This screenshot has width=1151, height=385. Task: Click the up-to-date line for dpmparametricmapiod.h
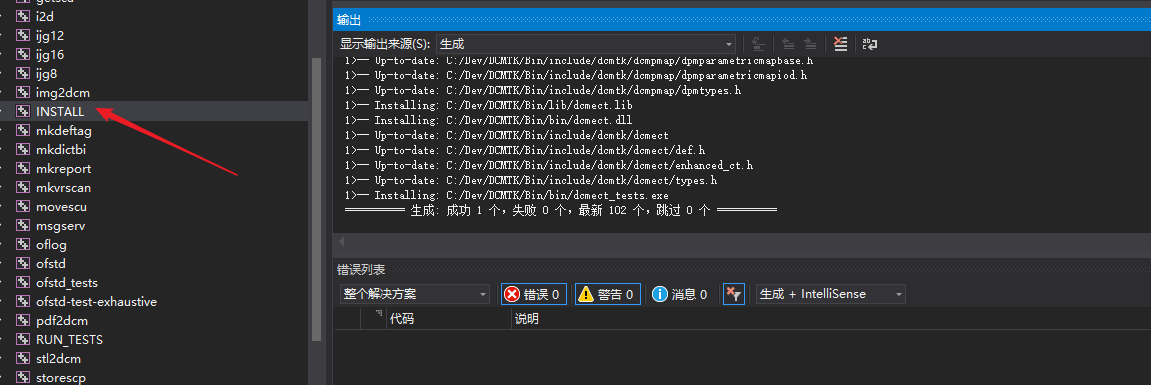tap(576, 76)
